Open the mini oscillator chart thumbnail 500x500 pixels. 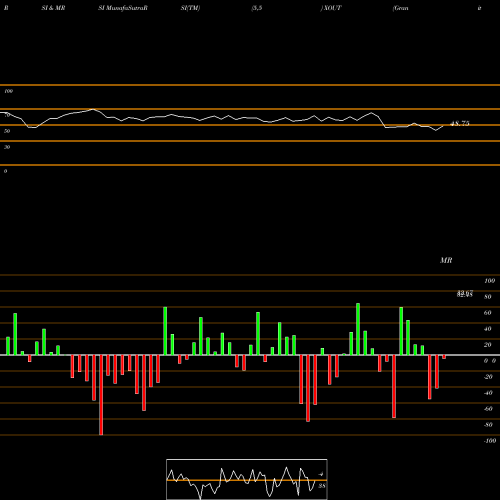tap(247, 479)
